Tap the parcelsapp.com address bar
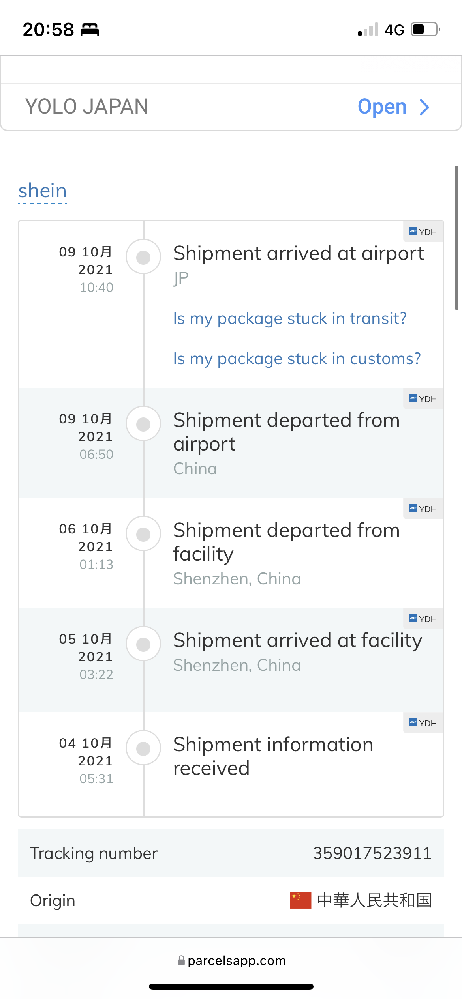This screenshot has width=462, height=999. coord(231,961)
